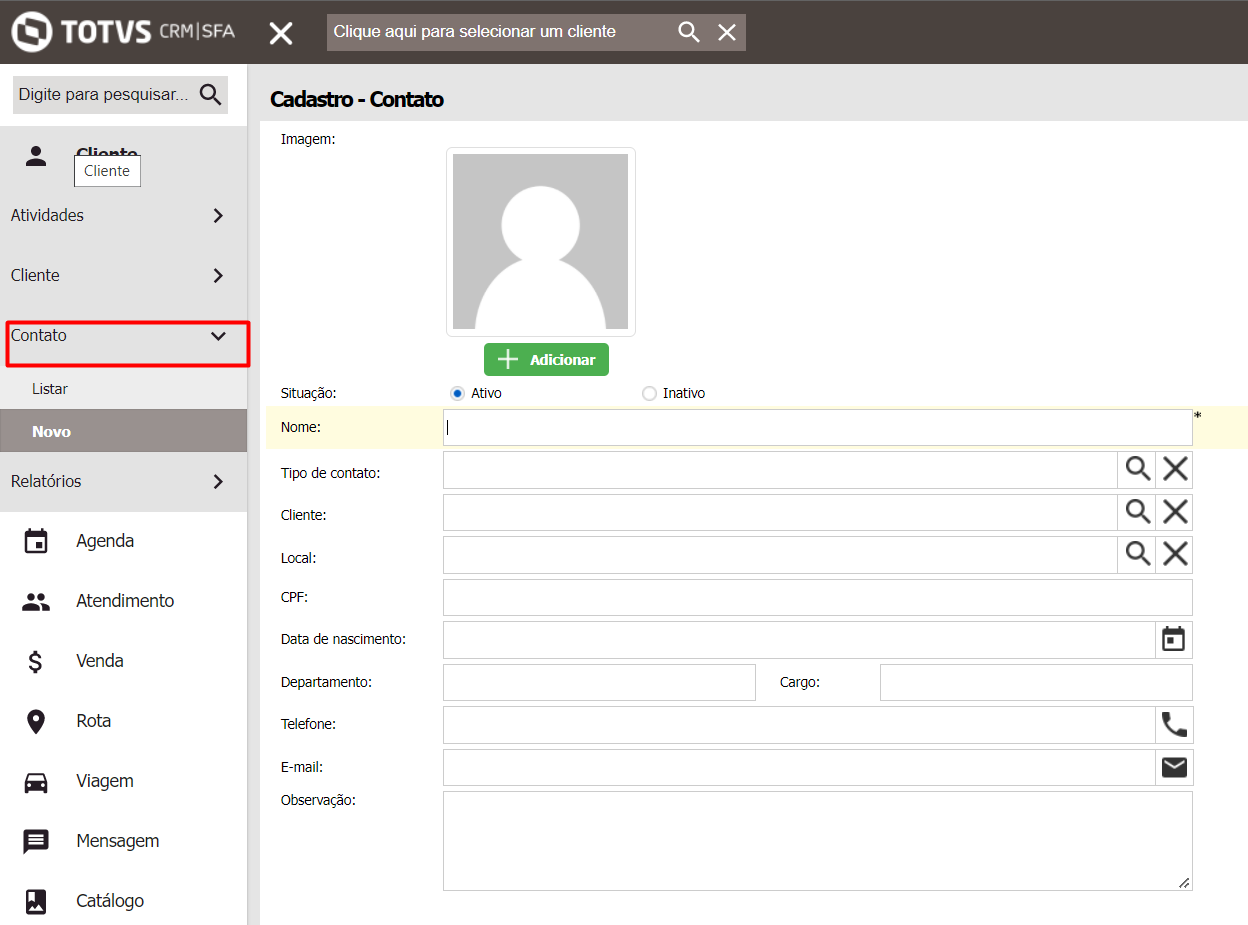Image resolution: width=1248 pixels, height=925 pixels.
Task: Select the Inativo radio button
Action: [649, 393]
